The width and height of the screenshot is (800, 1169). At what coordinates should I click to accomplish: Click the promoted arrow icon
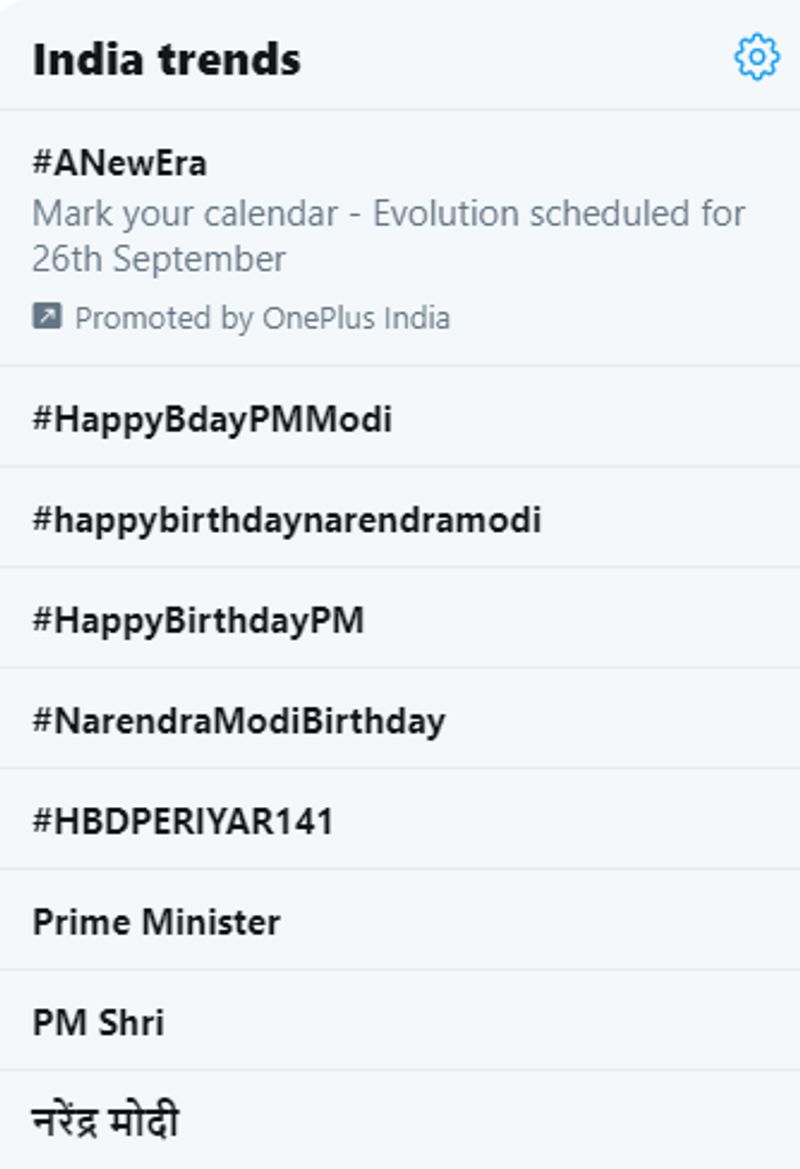(x=47, y=317)
